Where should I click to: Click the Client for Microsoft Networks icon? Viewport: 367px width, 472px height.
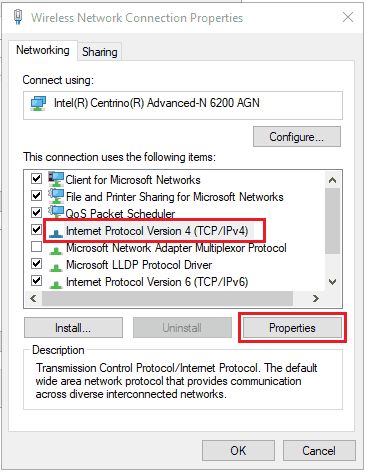(x=56, y=179)
